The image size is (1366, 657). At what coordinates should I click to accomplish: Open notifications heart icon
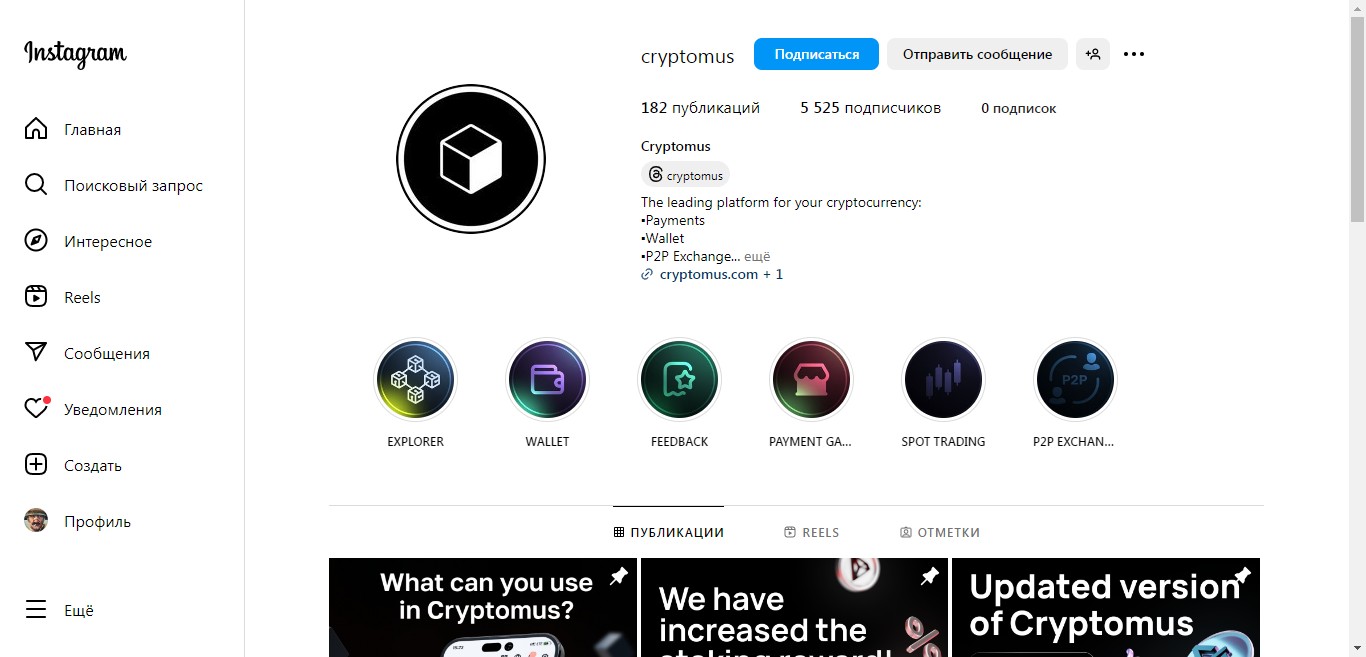tap(36, 409)
